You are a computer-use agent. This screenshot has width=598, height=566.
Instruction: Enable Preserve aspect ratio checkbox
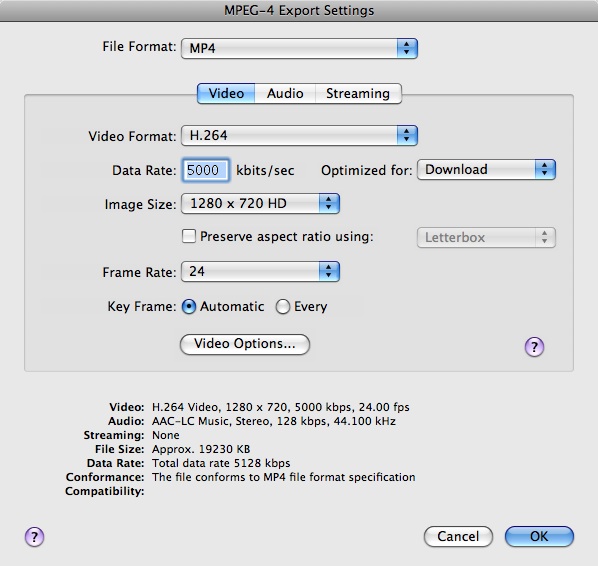click(x=189, y=236)
